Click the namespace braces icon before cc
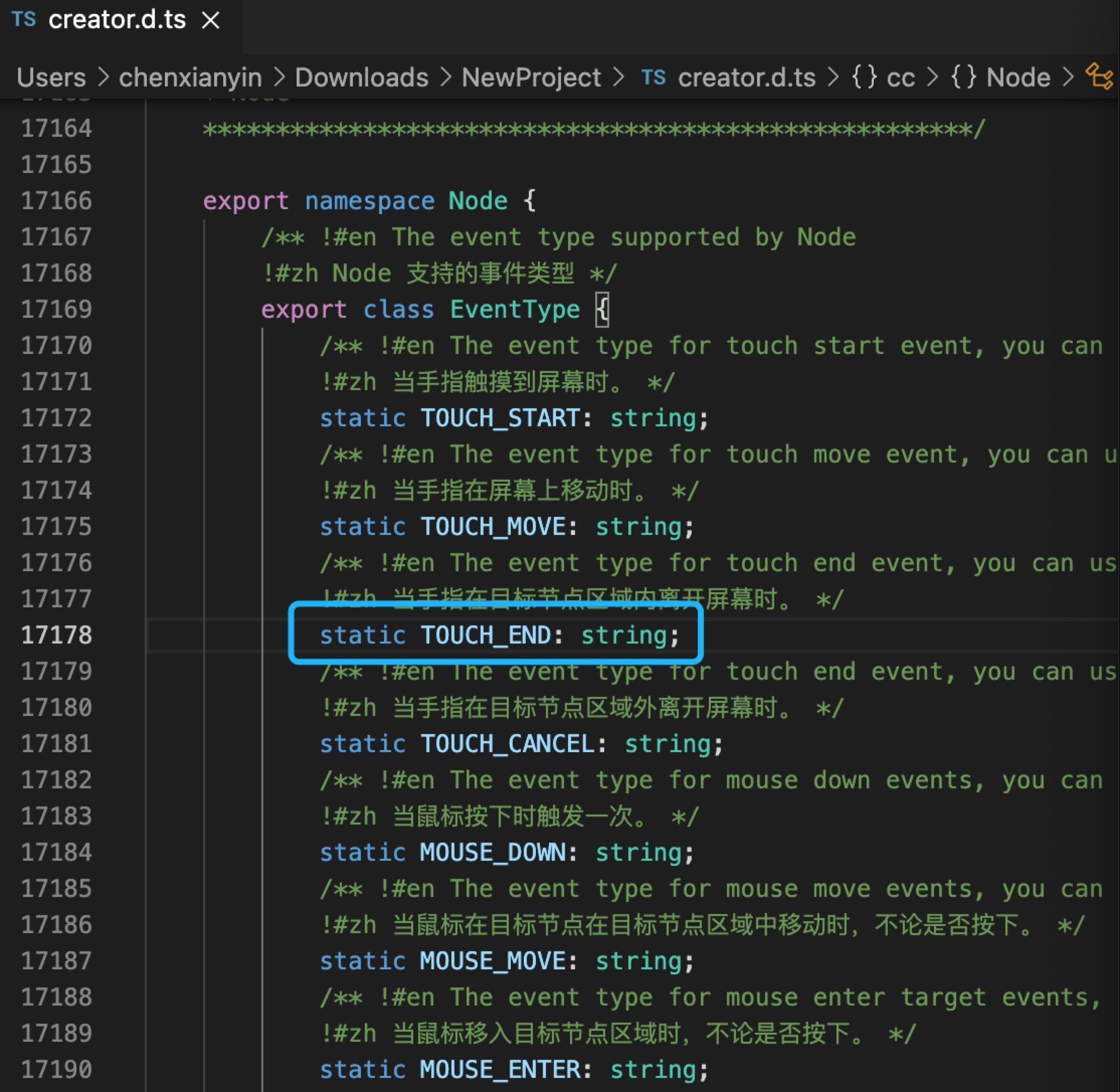Image resolution: width=1120 pixels, height=1092 pixels. coord(864,77)
